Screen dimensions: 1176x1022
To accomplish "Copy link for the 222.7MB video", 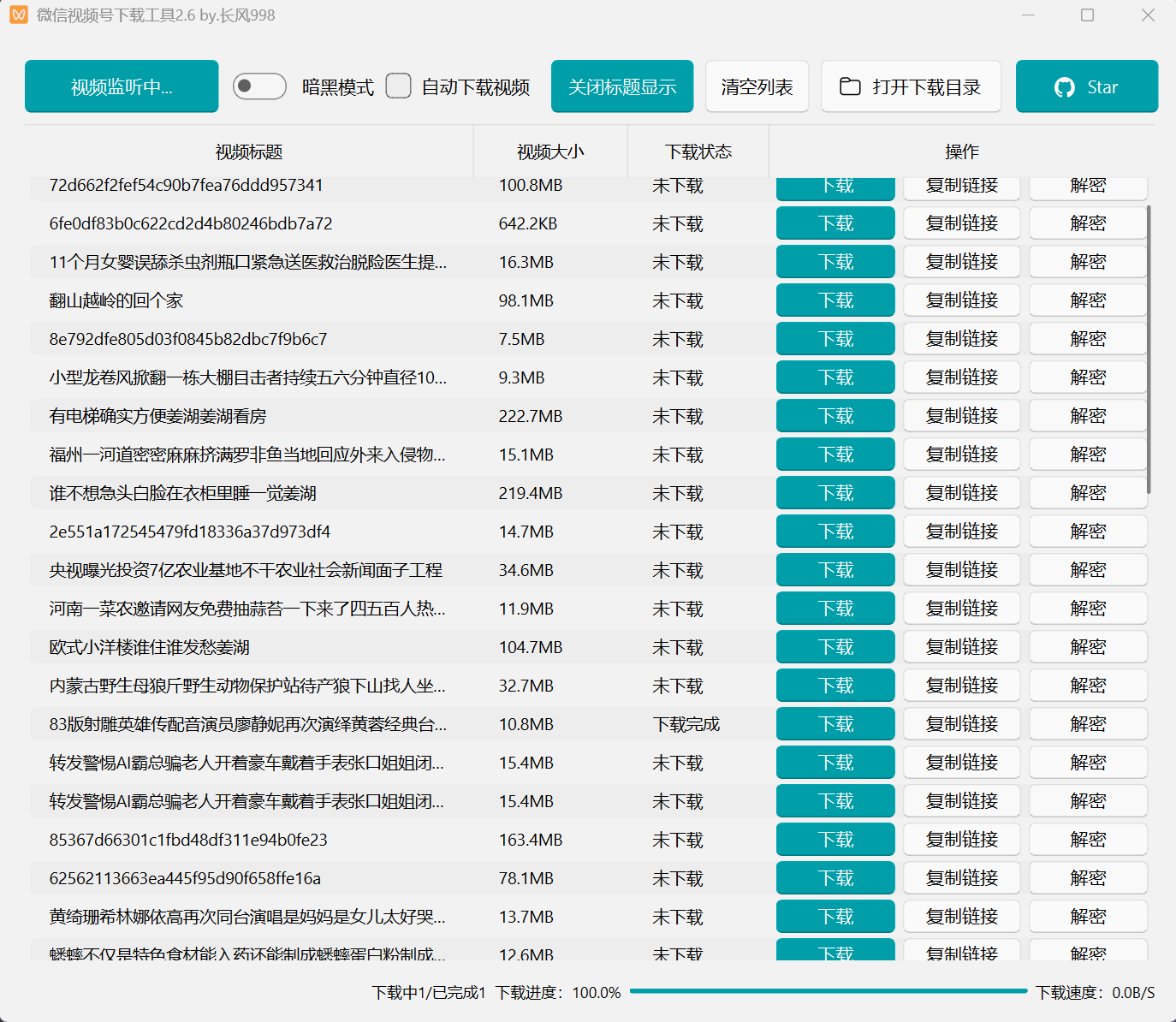I will point(962,416).
